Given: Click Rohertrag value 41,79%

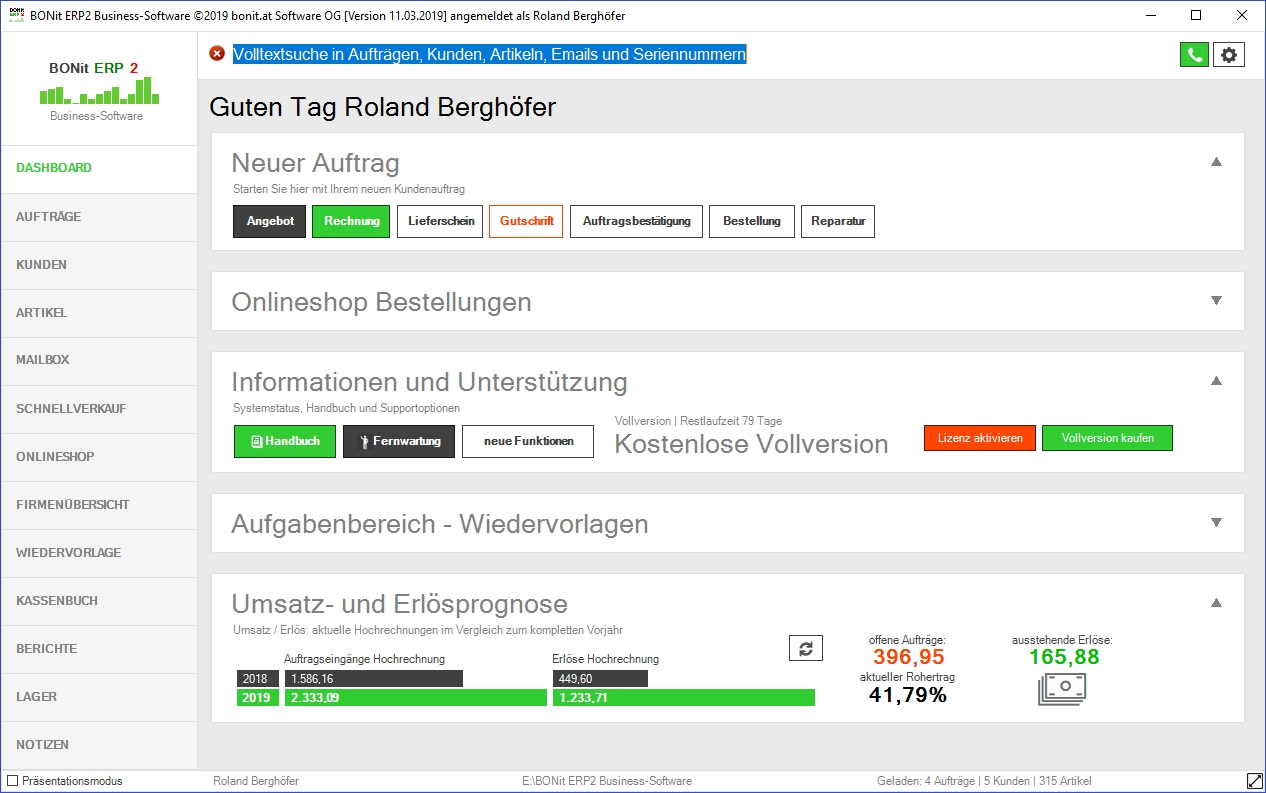Looking at the screenshot, I should pyautogui.click(x=908, y=696).
